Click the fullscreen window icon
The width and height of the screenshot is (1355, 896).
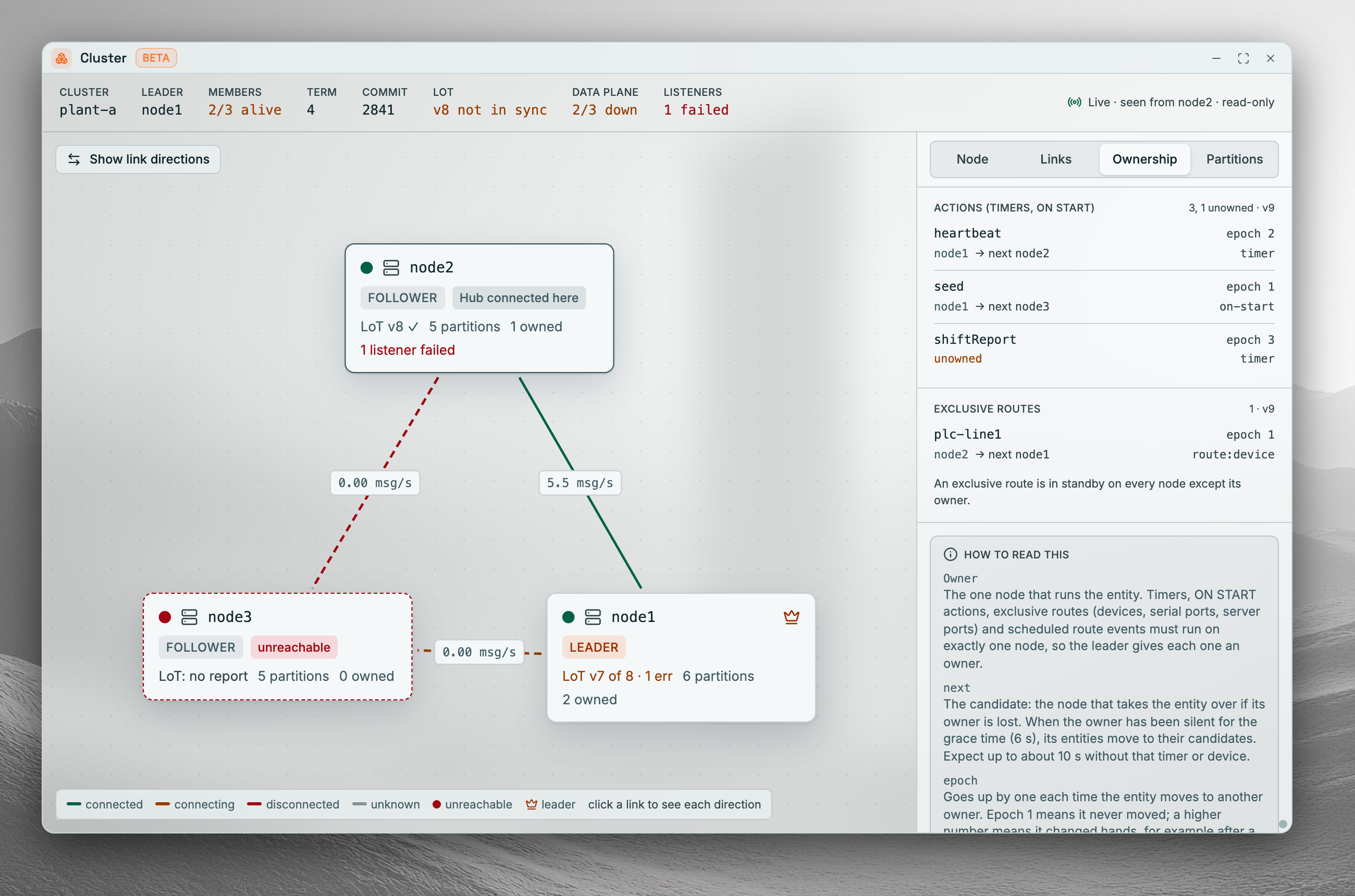pos(1243,58)
